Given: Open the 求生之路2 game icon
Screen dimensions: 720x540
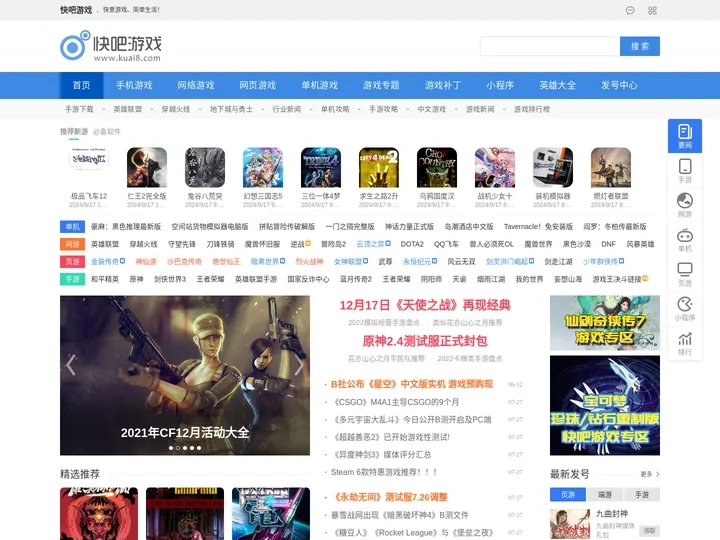Looking at the screenshot, I should tap(379, 167).
